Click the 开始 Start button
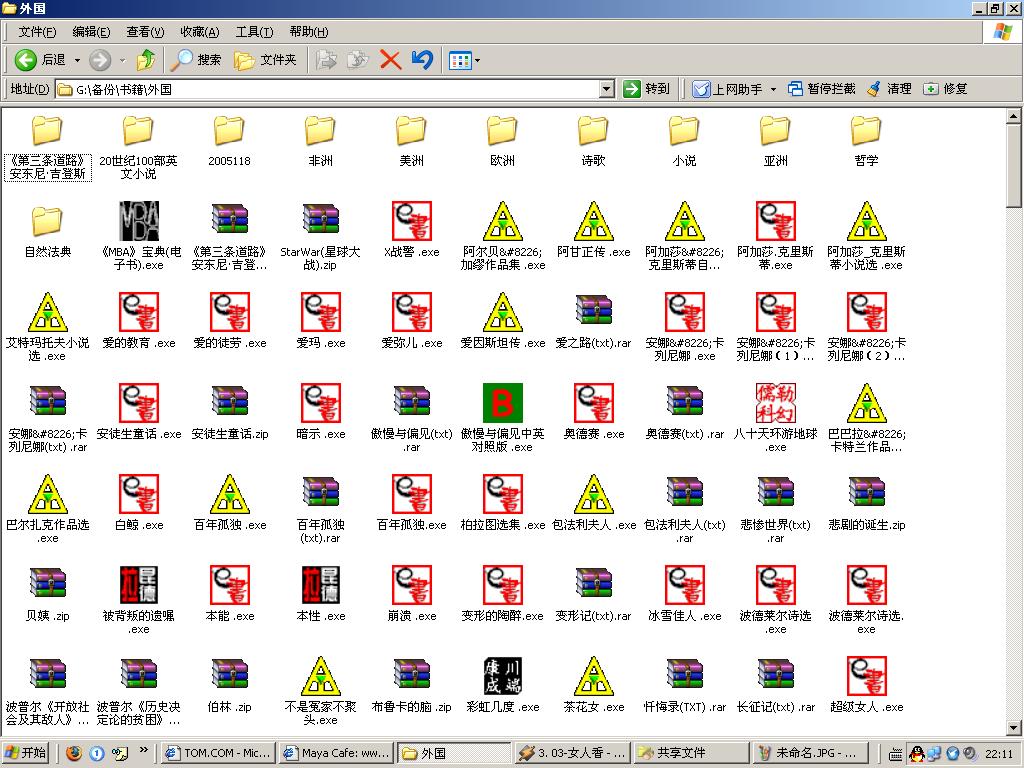Viewport: 1024px width, 768px height. pyautogui.click(x=26, y=753)
